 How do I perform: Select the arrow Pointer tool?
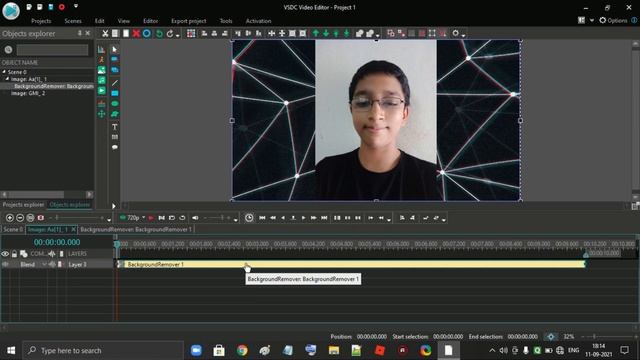[x=115, y=49]
